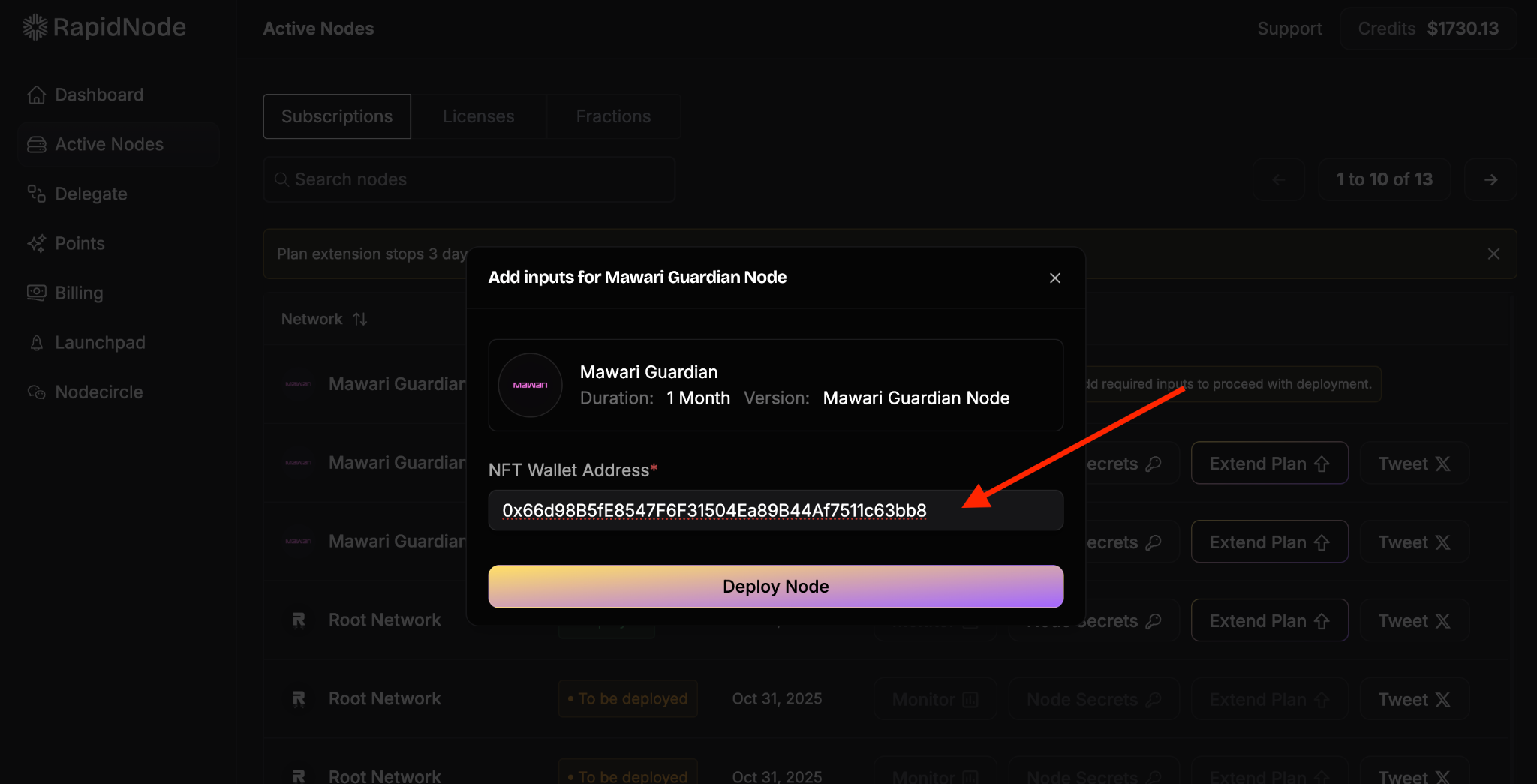This screenshot has height=784, width=1537.
Task: Open the Support link
Action: click(x=1289, y=29)
